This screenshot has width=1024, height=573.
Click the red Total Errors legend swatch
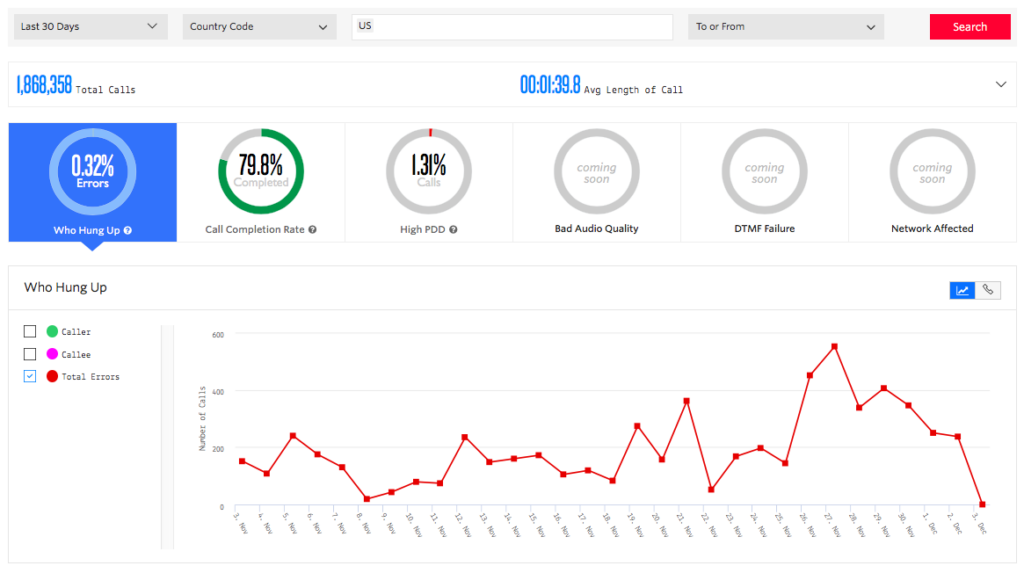[x=52, y=376]
